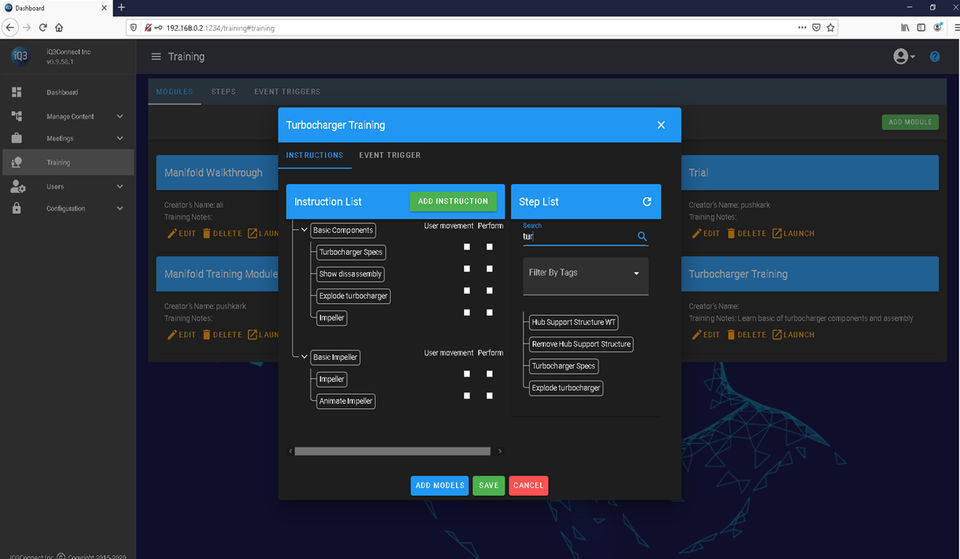Viewport: 960px width, 559px height.
Task: Bookmark this page with star icon
Action: click(830, 28)
